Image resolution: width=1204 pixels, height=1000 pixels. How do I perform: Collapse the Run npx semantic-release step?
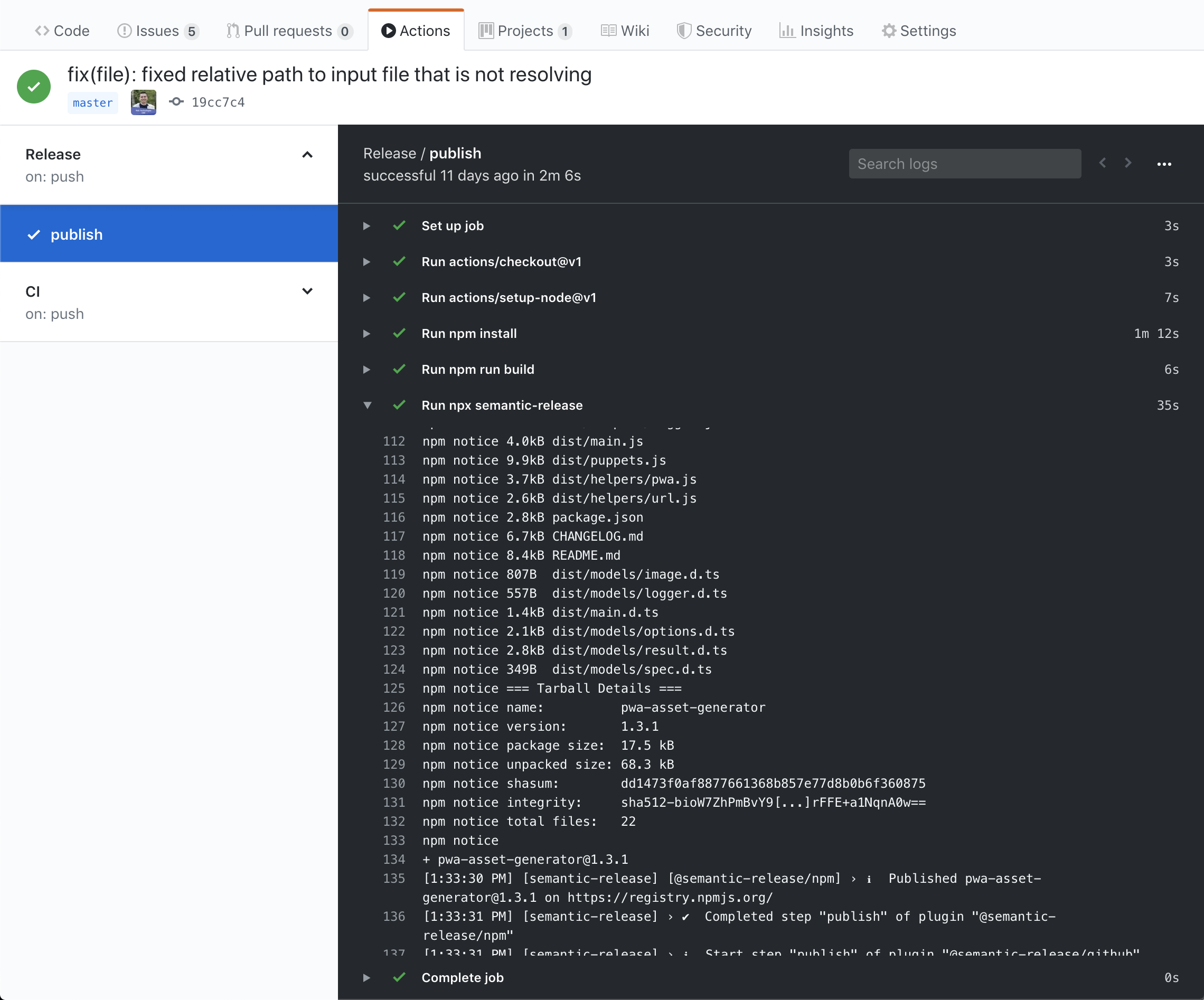coord(367,405)
